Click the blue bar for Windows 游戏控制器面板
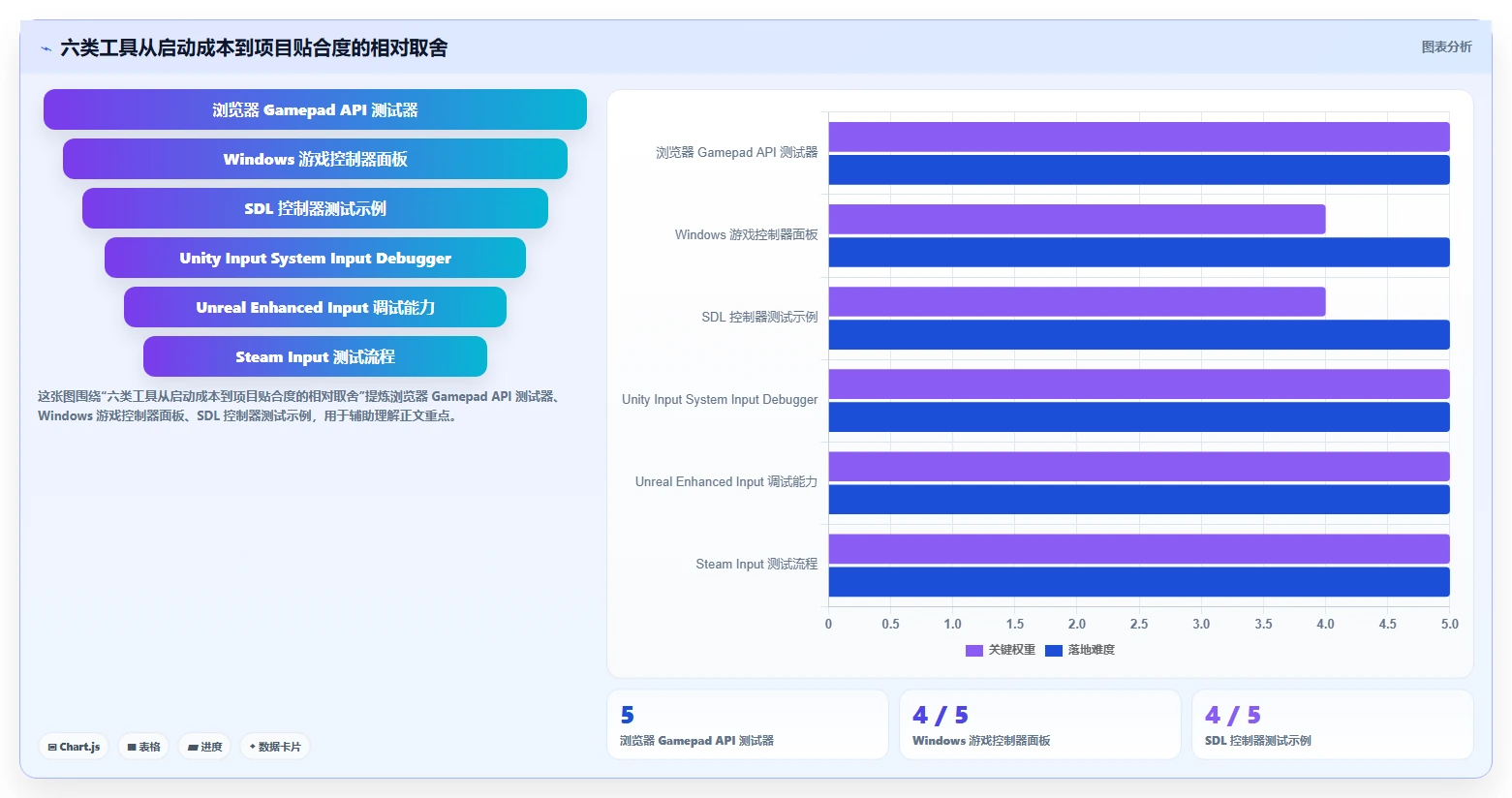Viewport: 1512px width, 798px height. click(1139, 252)
